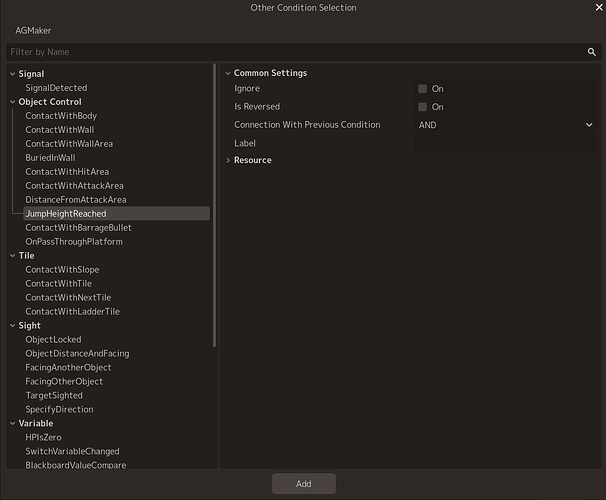Expand the Resource section
The width and height of the screenshot is (606, 500).
(228, 160)
